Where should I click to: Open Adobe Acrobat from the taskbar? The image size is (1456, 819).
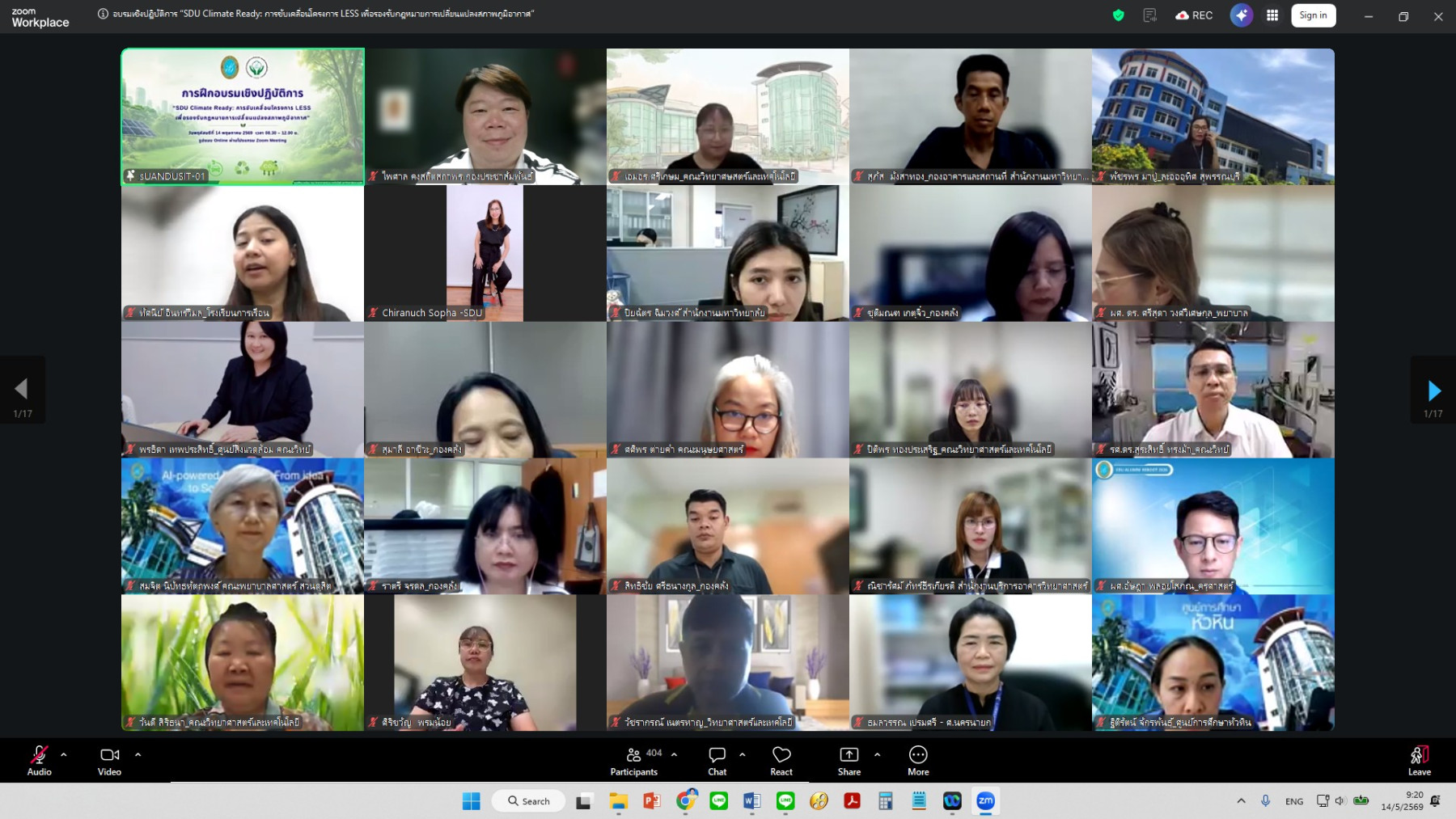pyautogui.click(x=852, y=801)
